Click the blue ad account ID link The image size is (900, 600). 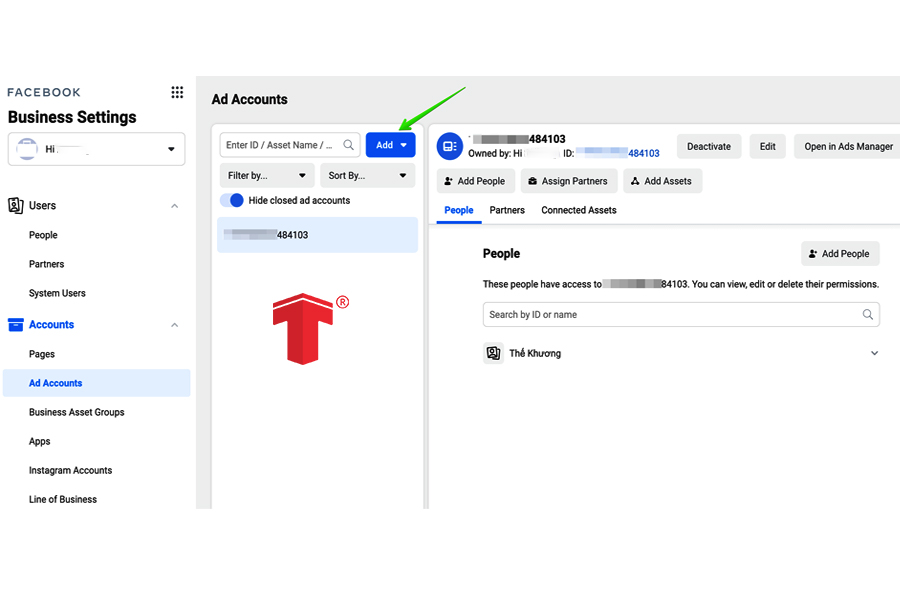[618, 153]
